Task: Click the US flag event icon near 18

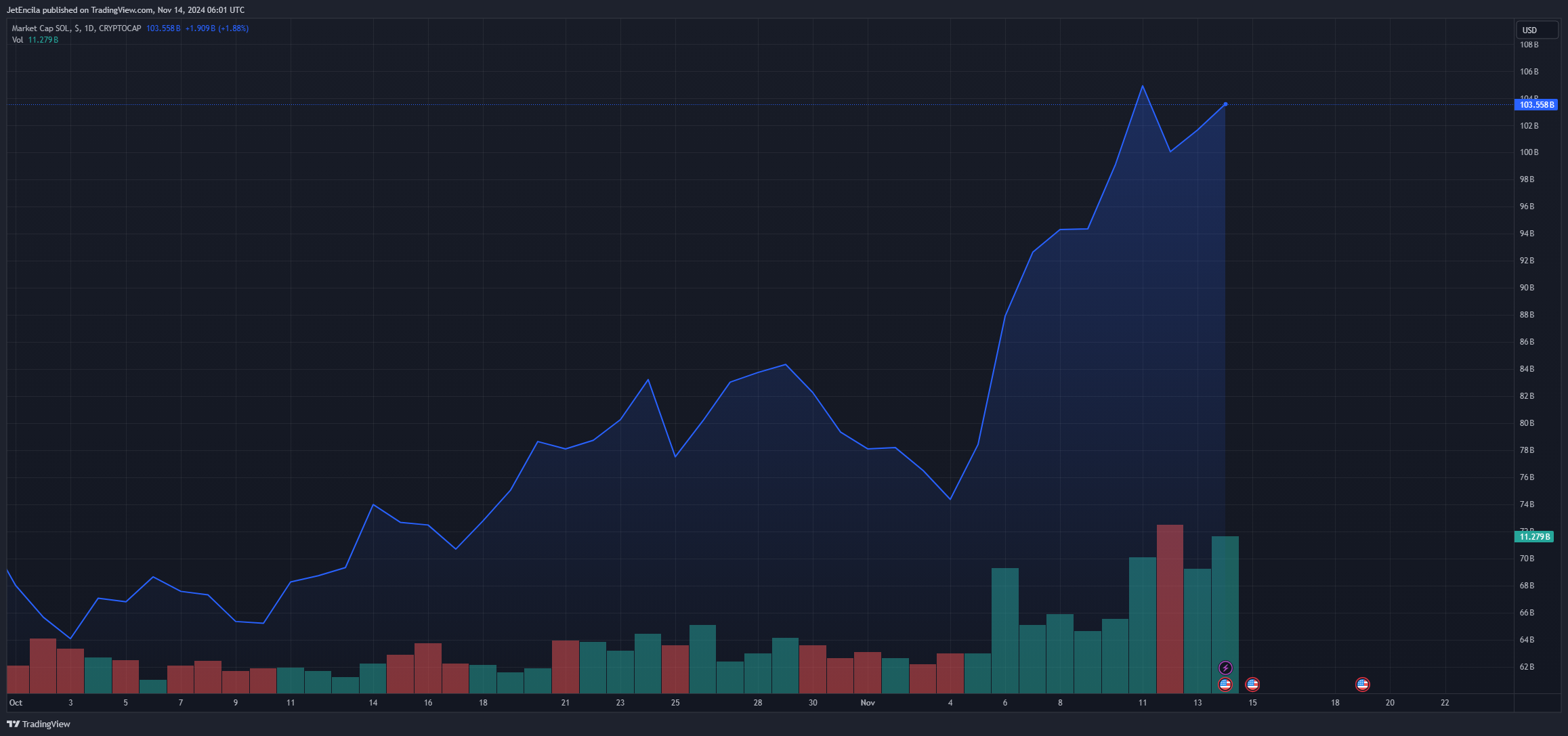Action: 1363,685
